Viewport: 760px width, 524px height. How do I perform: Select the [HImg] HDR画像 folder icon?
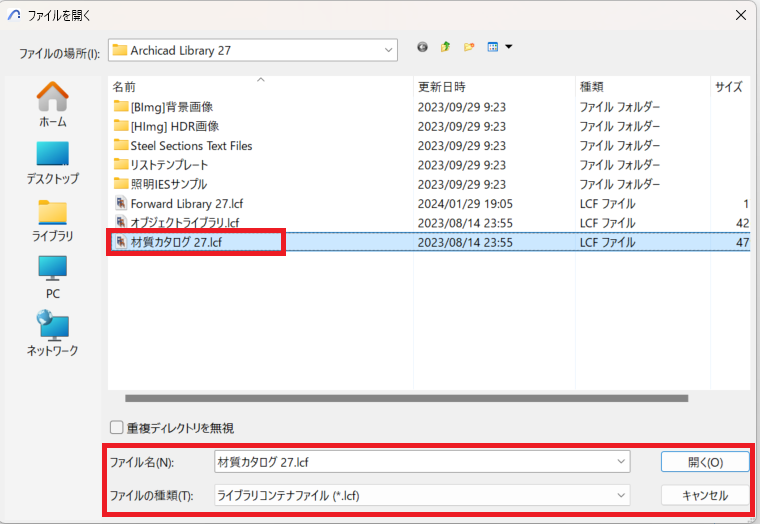tap(121, 126)
